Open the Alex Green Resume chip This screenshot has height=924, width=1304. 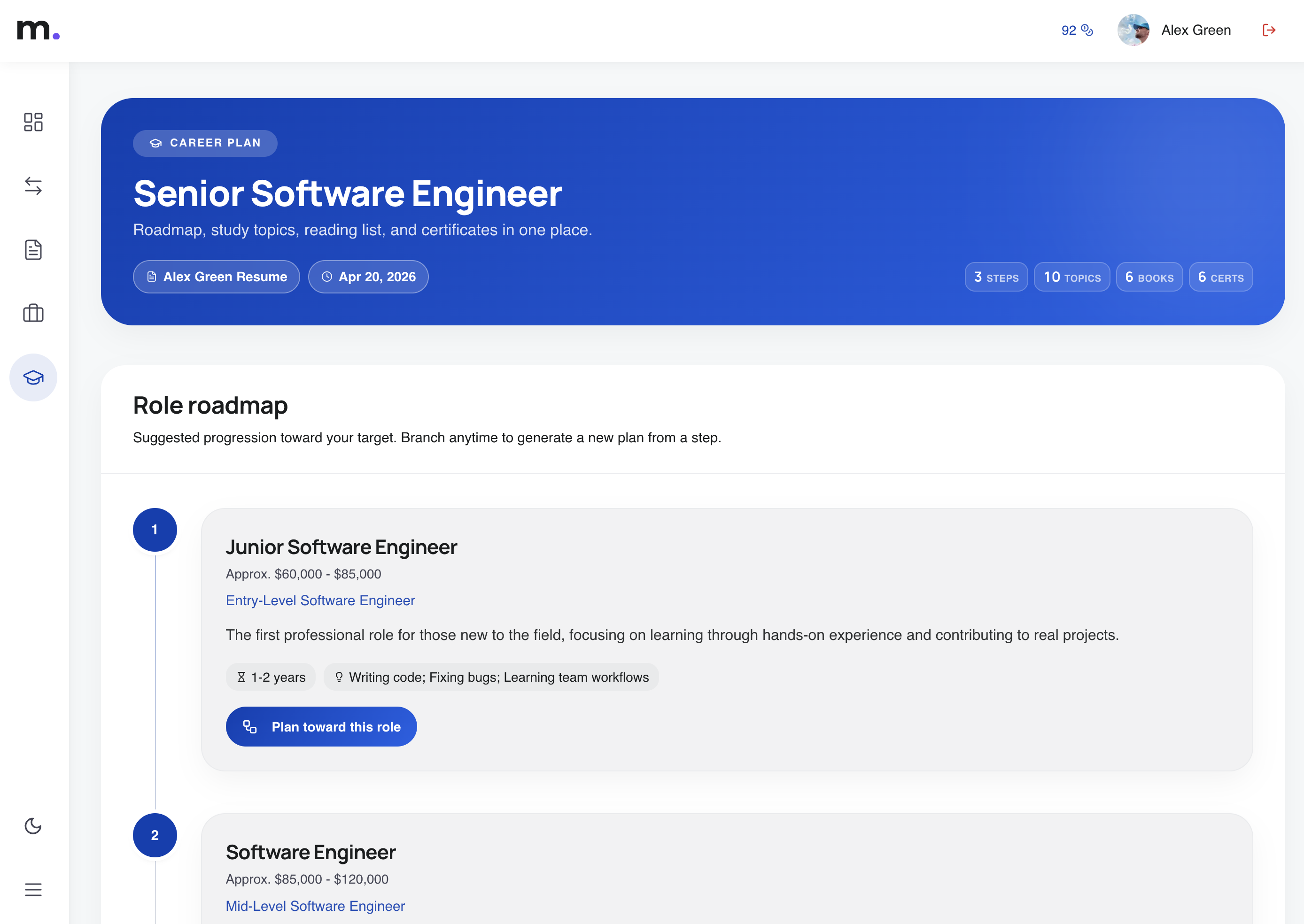(x=216, y=277)
